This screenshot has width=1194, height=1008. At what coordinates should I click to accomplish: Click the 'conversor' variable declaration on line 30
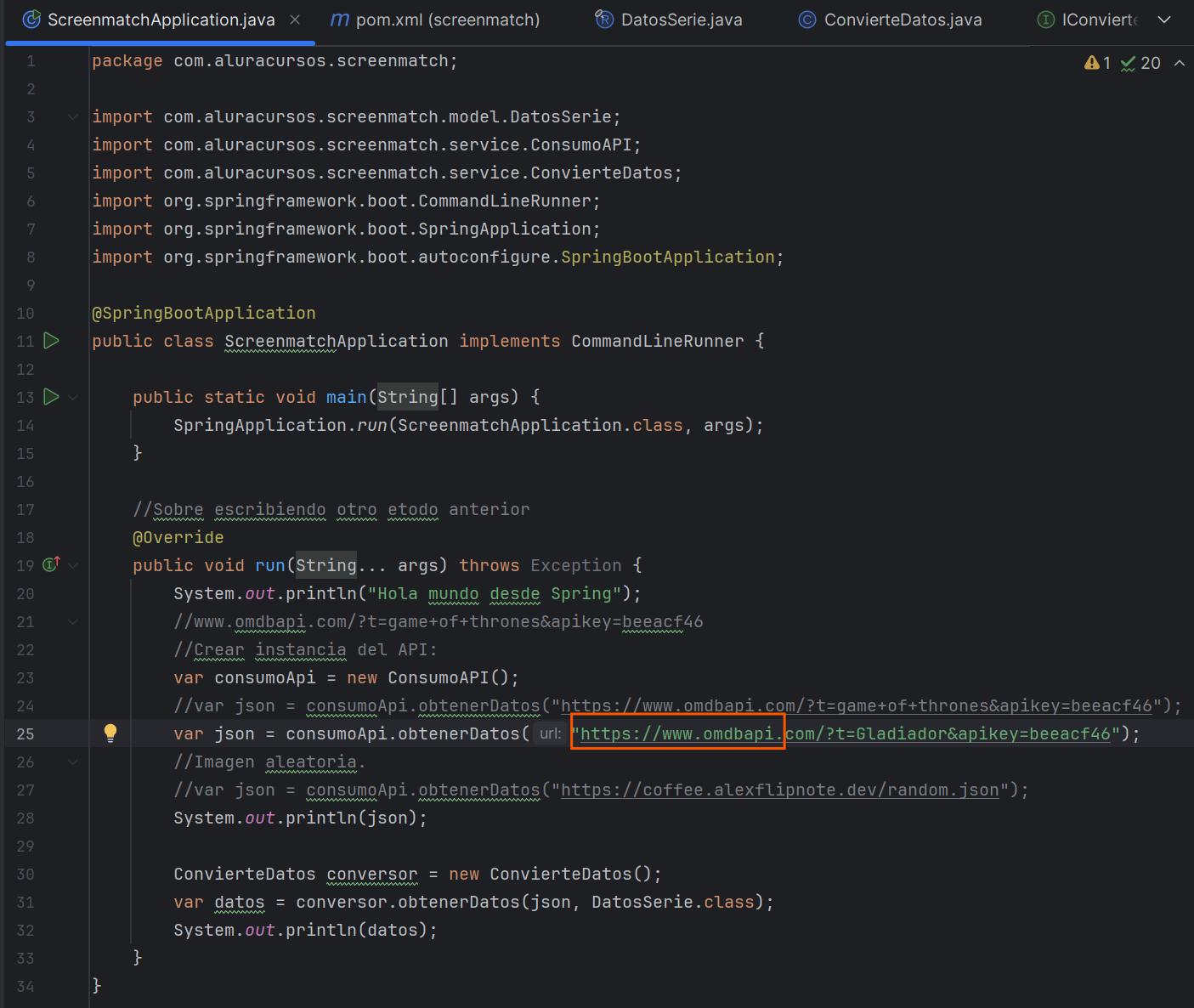coord(372,874)
